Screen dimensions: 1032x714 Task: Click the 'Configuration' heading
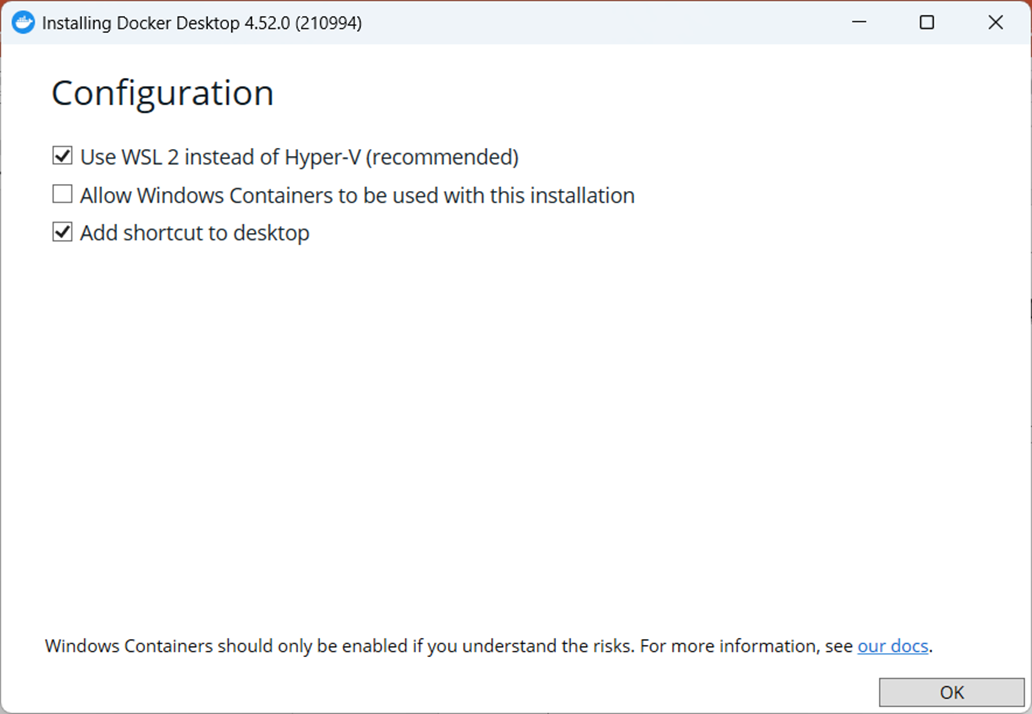pos(162,92)
